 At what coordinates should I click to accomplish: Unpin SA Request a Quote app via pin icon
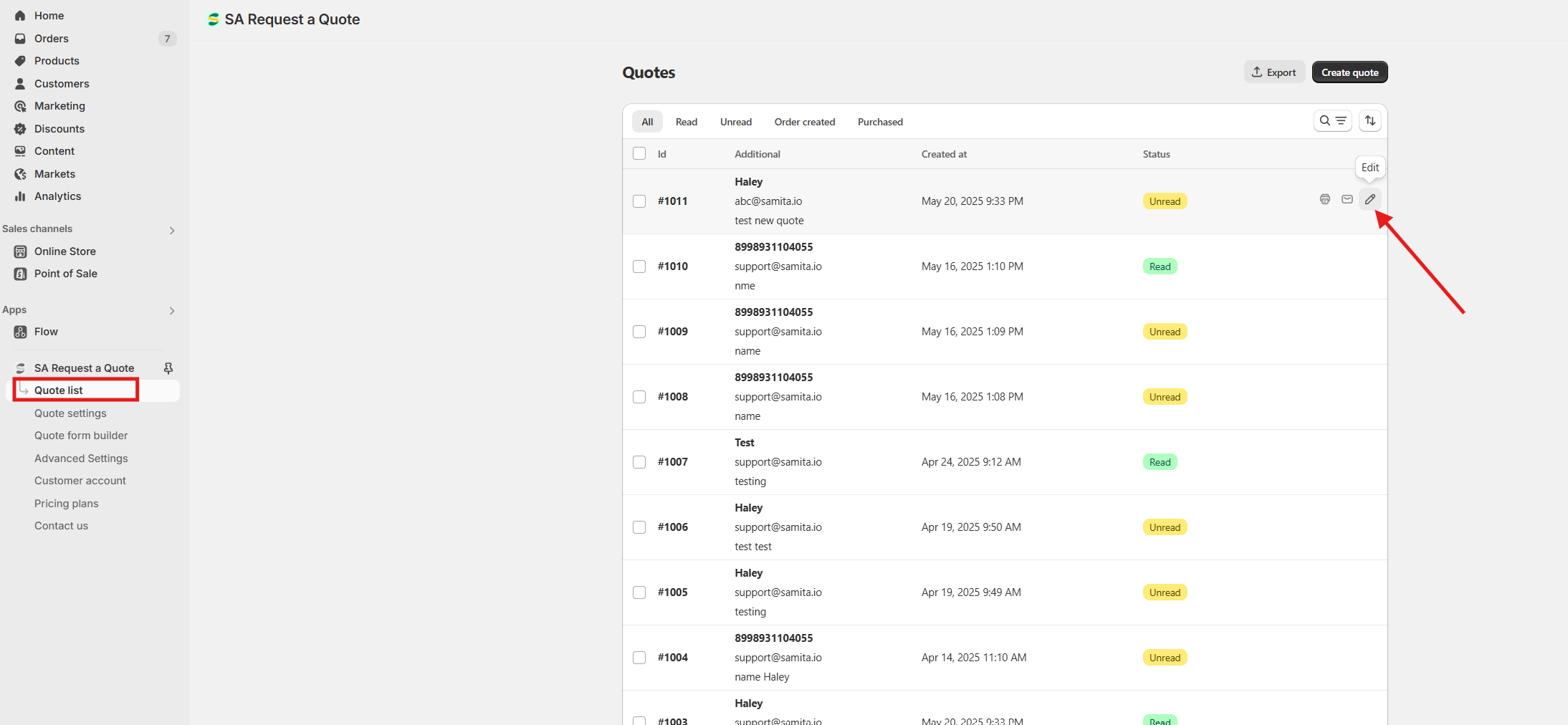[x=168, y=368]
